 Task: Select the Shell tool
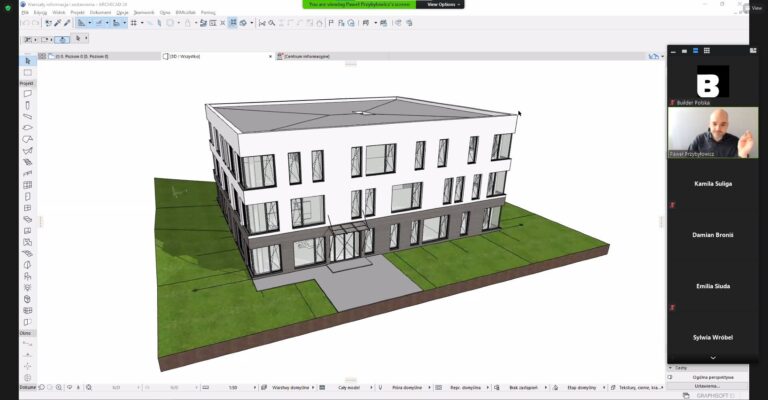tap(28, 151)
